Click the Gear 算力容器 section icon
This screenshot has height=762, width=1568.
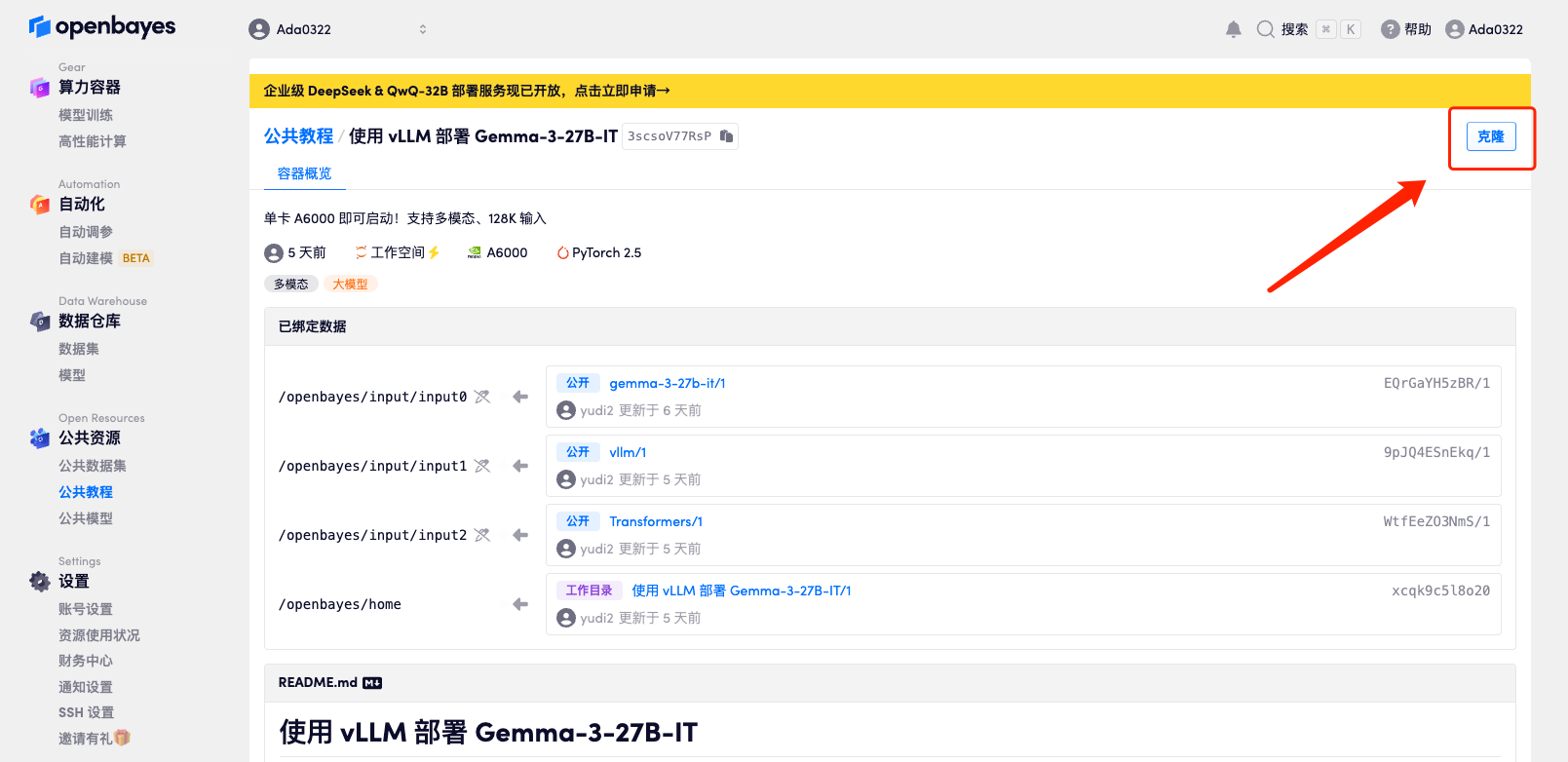pos(40,88)
